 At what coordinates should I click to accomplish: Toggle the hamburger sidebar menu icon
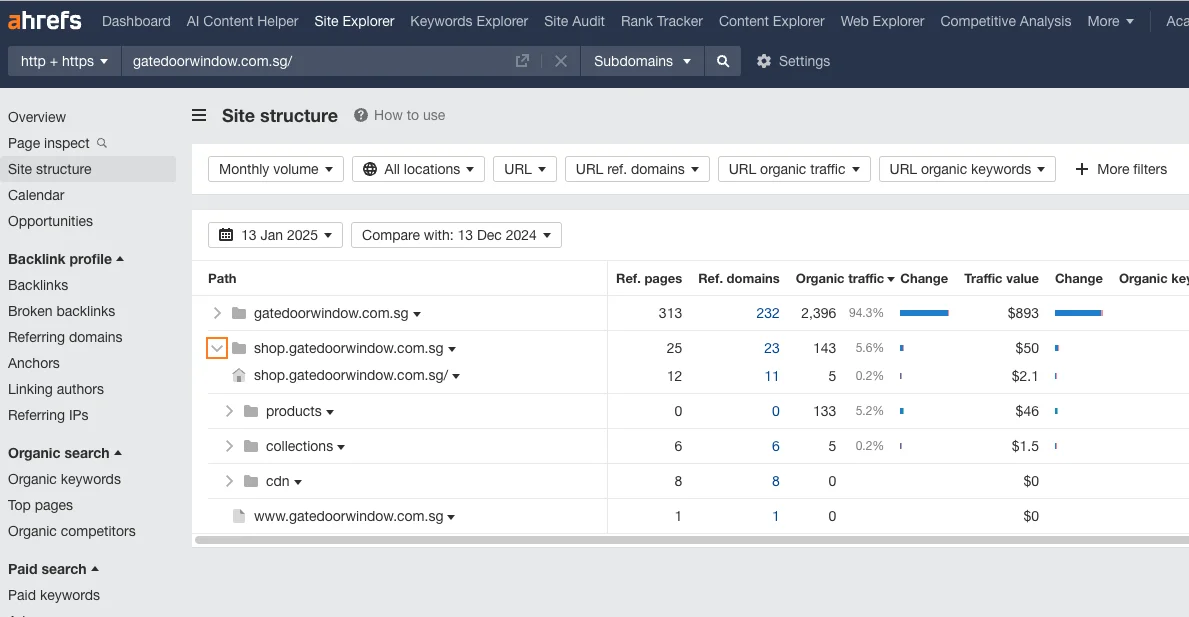[x=199, y=115]
